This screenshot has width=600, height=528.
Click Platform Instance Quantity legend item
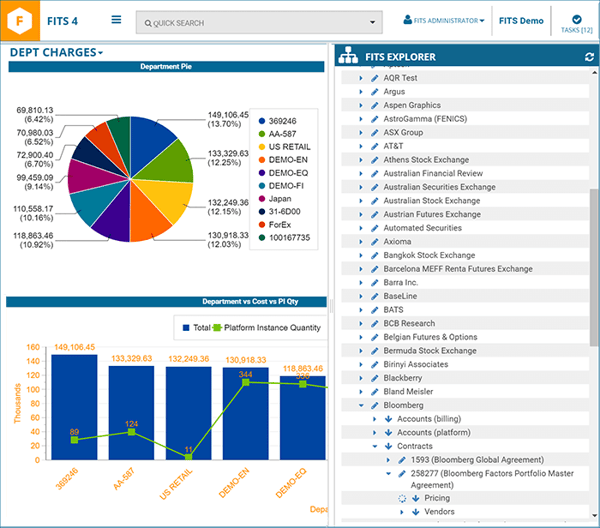click(267, 328)
